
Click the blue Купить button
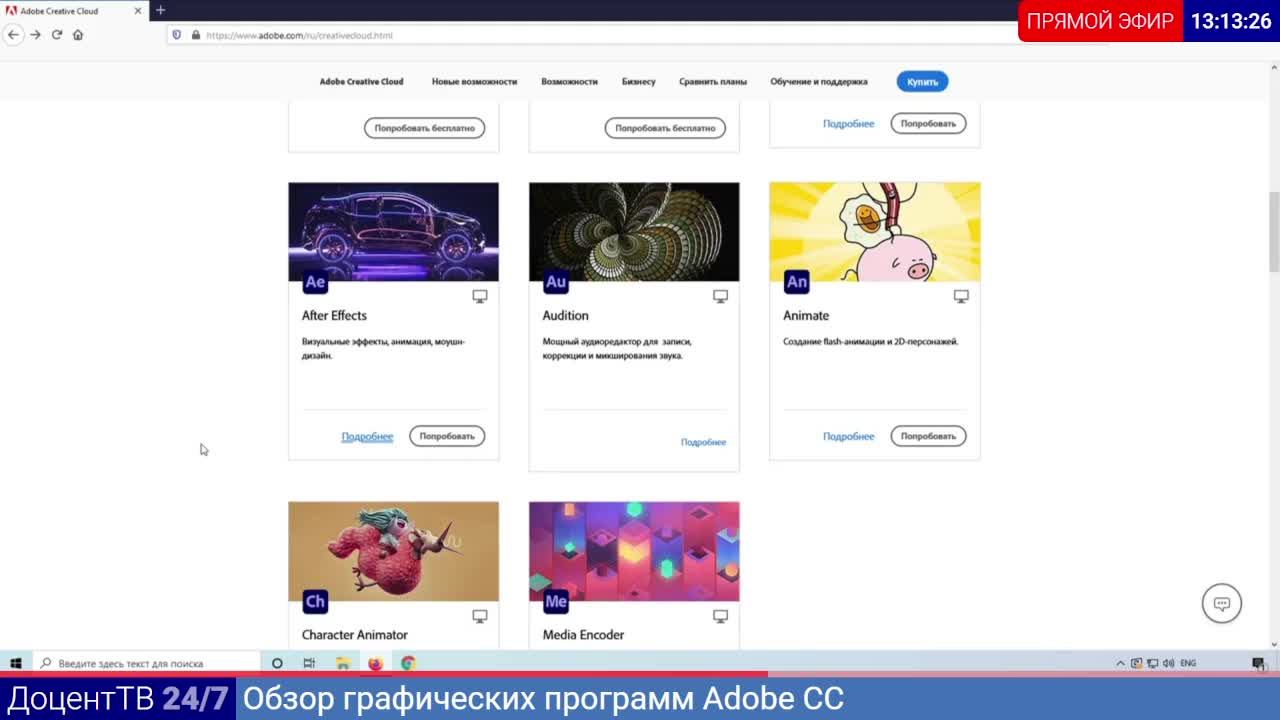coord(922,82)
